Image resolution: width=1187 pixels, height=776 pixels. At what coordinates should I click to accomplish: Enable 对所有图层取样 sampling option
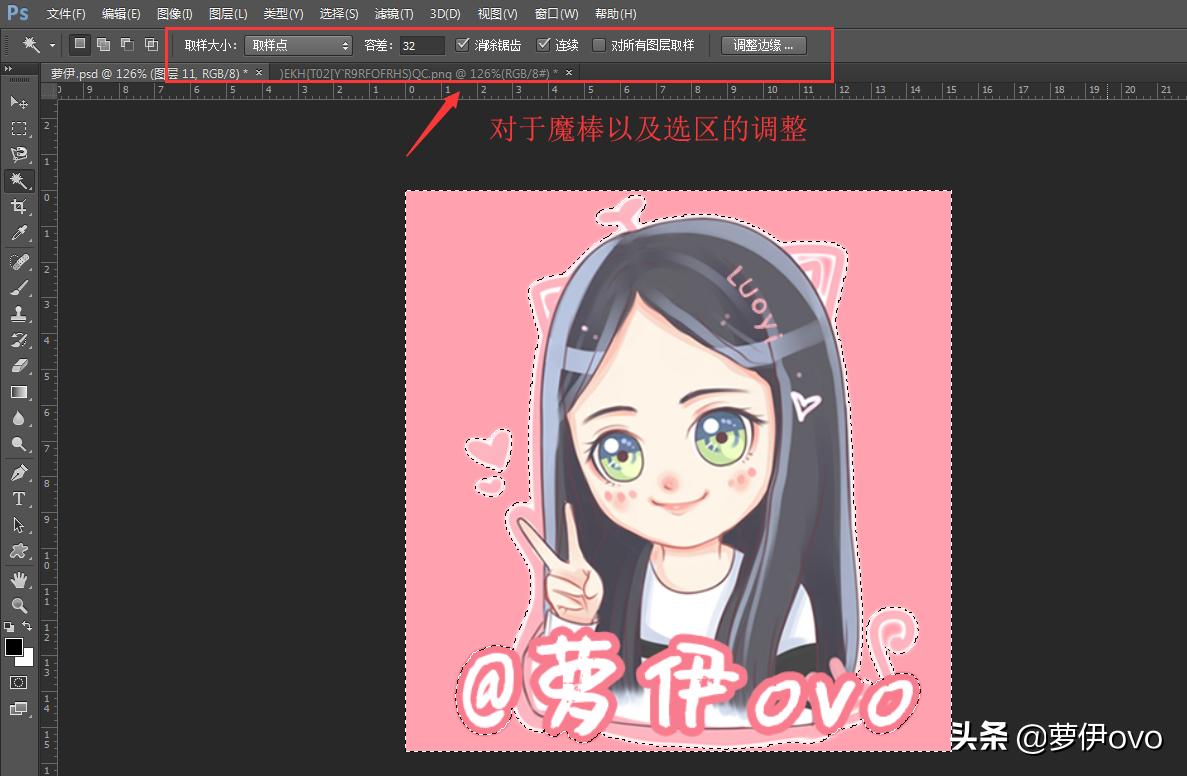(598, 44)
